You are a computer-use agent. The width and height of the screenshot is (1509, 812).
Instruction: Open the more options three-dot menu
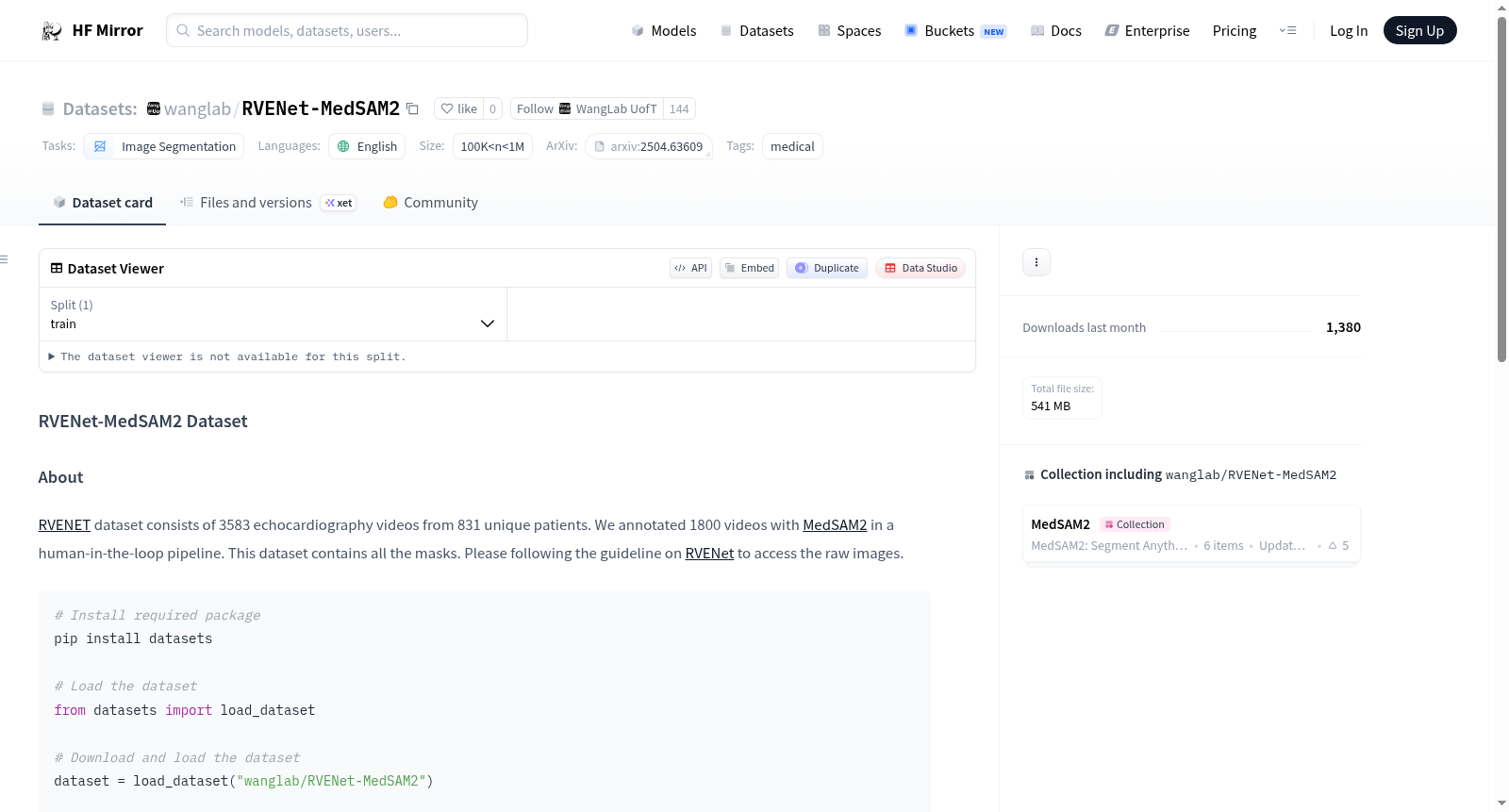pyautogui.click(x=1036, y=262)
